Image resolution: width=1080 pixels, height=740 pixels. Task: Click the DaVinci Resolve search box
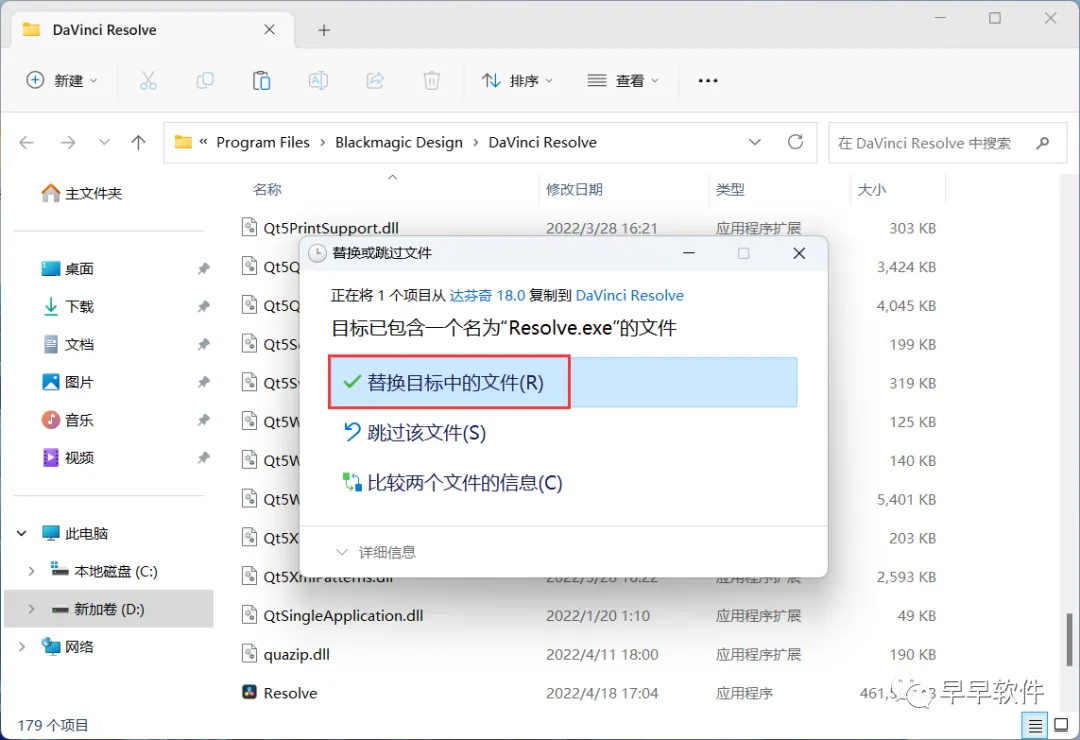[947, 143]
